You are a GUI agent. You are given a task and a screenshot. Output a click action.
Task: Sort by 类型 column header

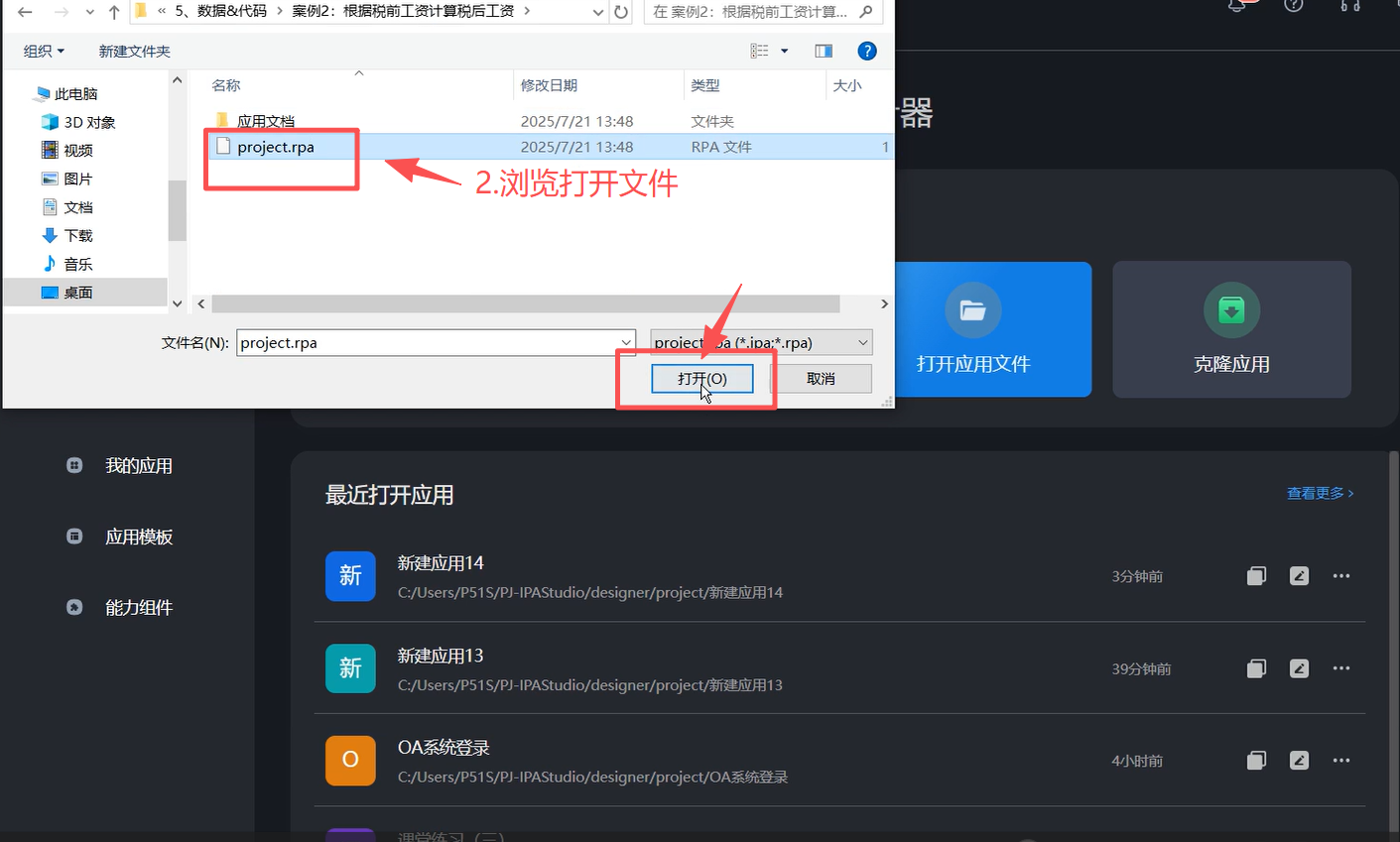pyautogui.click(x=705, y=85)
